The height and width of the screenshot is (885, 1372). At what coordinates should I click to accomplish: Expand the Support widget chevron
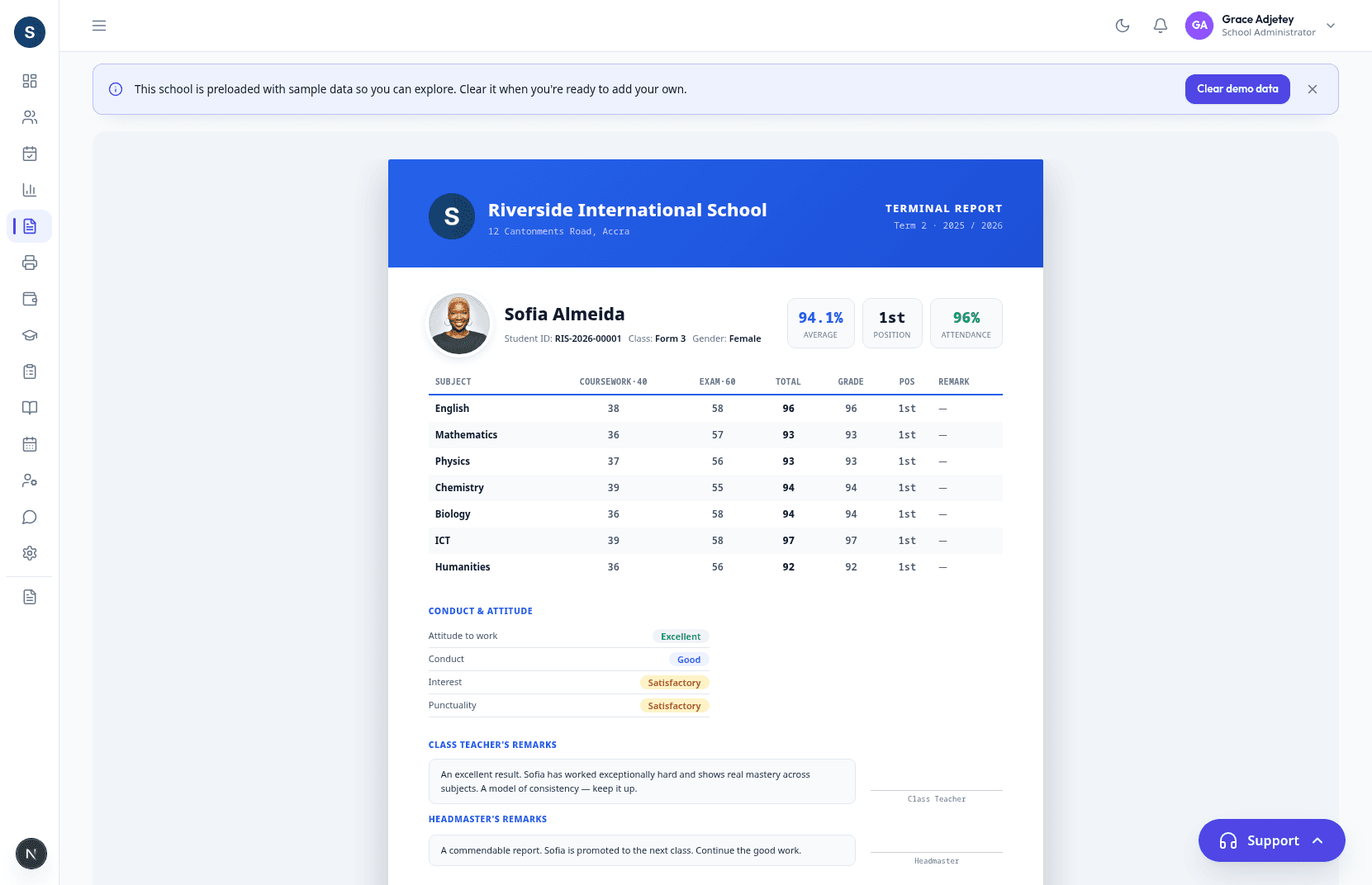1317,840
